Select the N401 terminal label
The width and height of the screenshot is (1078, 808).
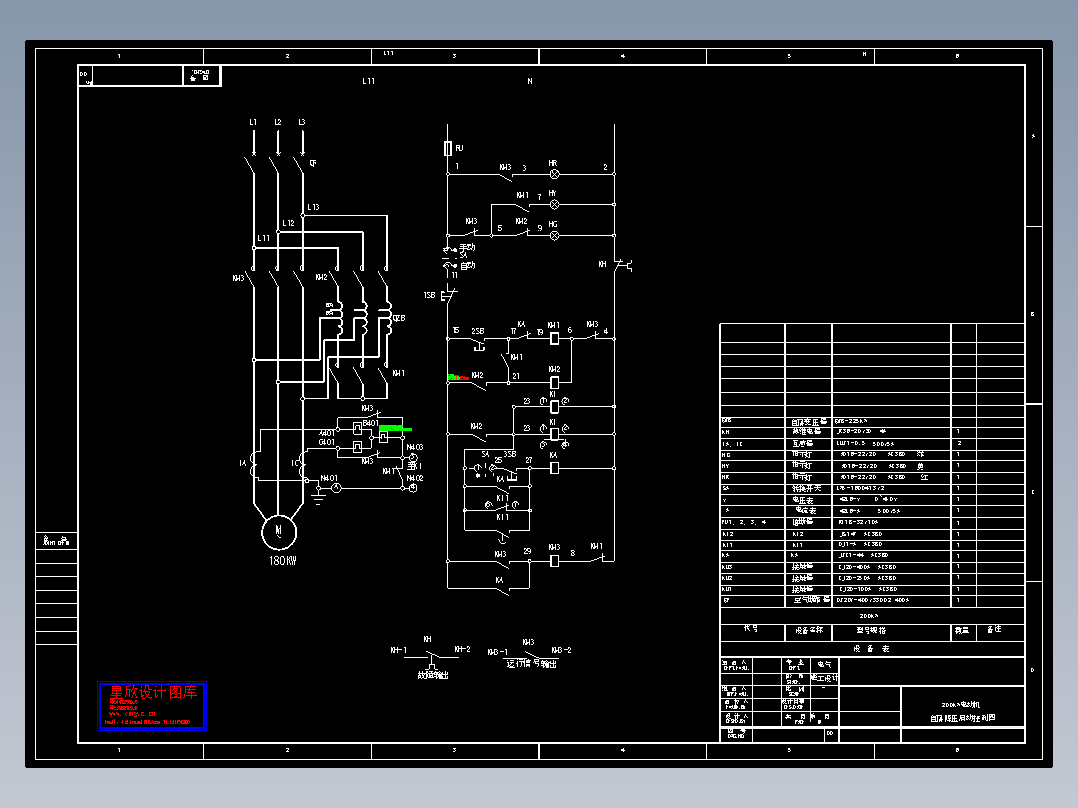pyautogui.click(x=329, y=478)
